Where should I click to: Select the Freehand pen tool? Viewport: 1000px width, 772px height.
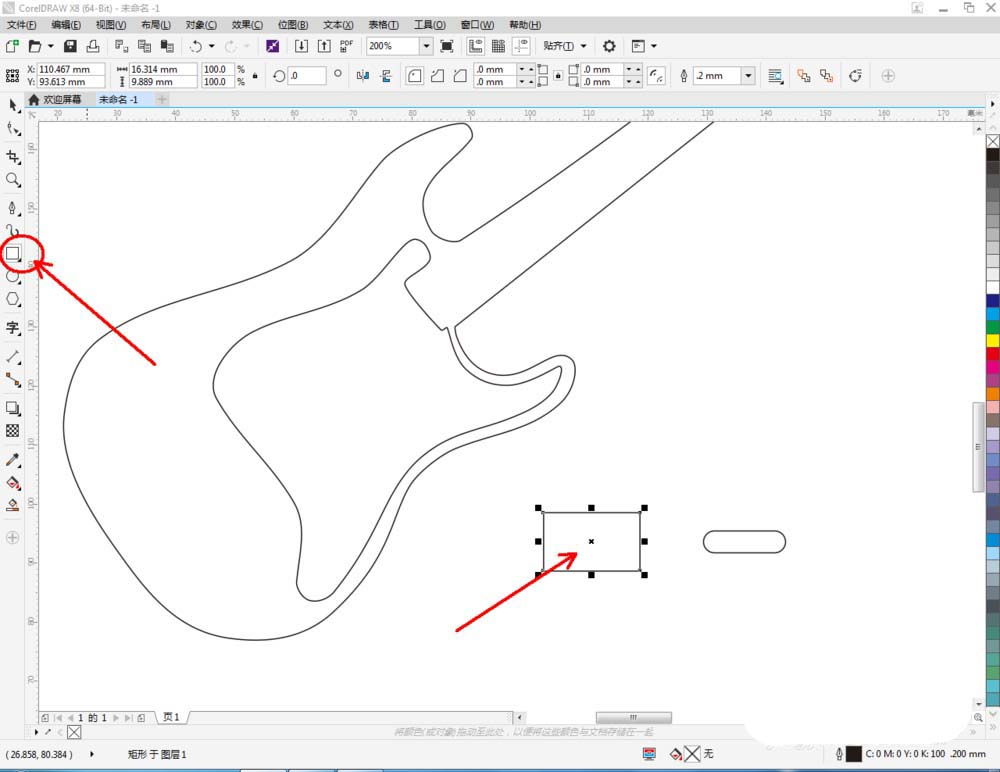pos(13,208)
